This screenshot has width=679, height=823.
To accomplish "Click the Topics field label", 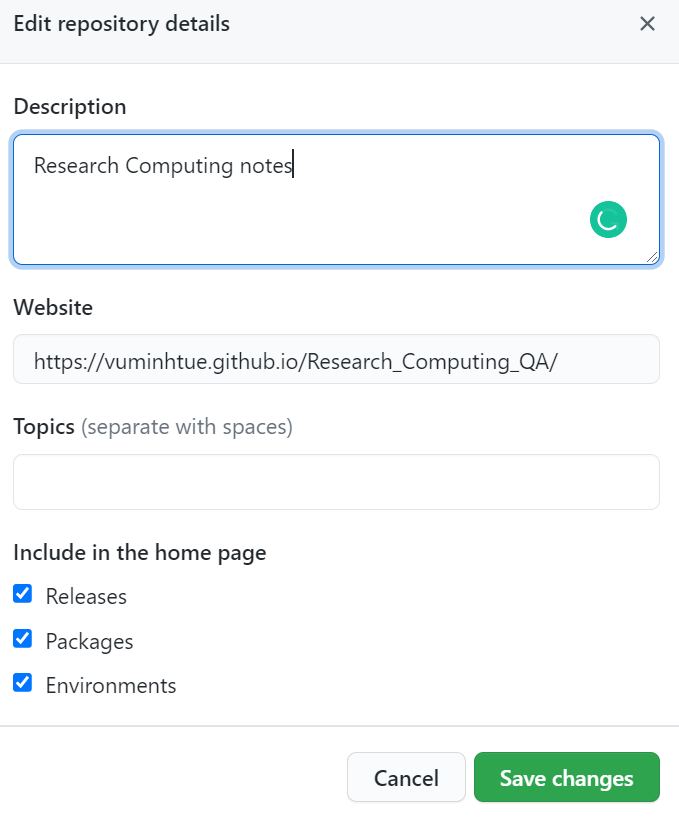I will tap(44, 427).
